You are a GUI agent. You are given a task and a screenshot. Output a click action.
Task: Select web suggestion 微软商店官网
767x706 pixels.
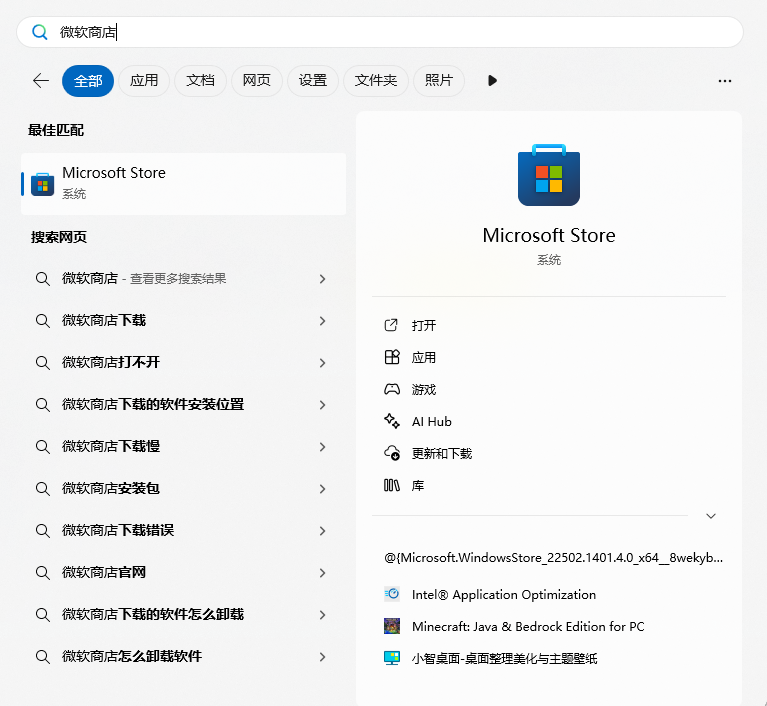pos(181,572)
